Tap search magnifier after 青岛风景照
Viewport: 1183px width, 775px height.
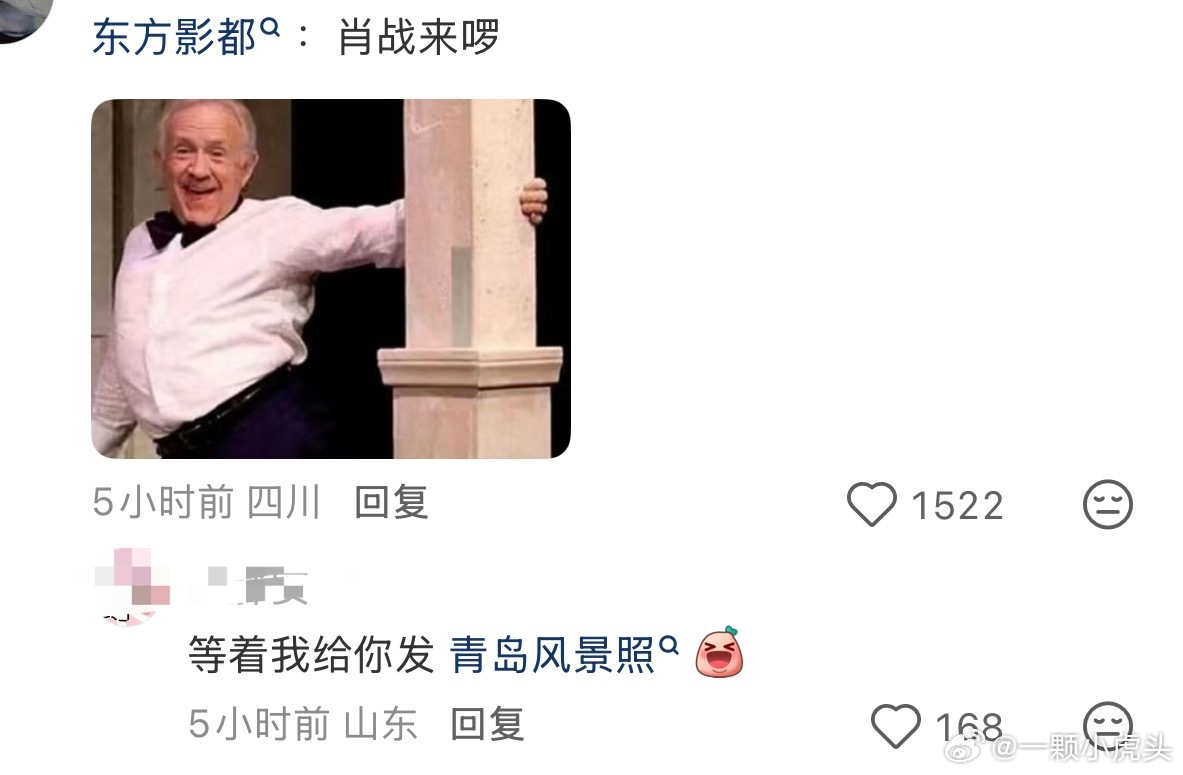point(669,645)
